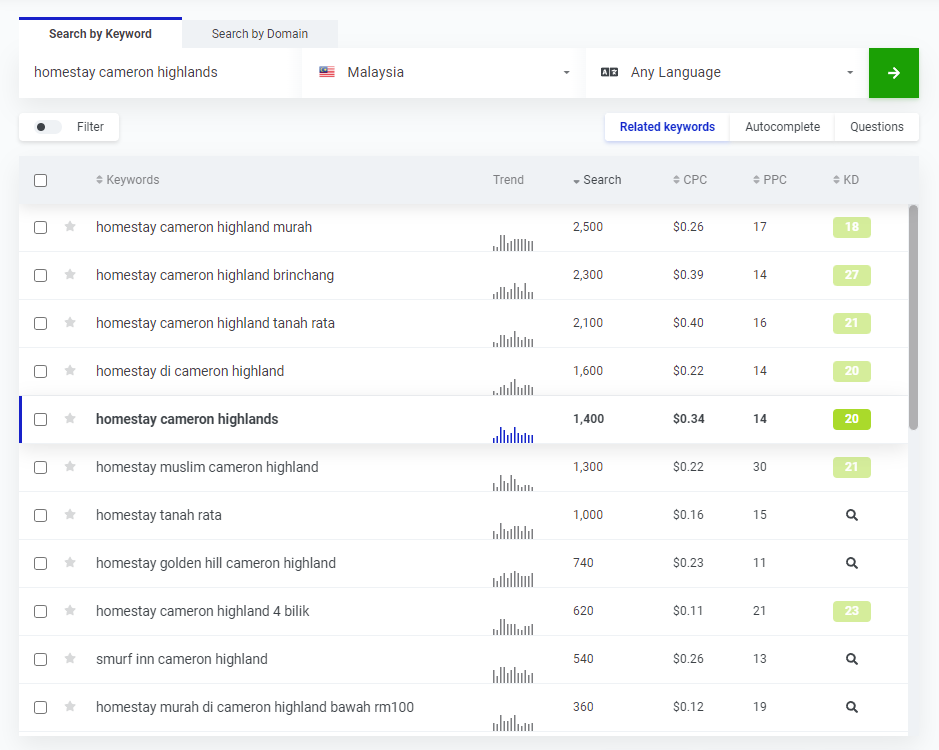The height and width of the screenshot is (750, 939).
Task: Select the Questions tab
Action: (x=876, y=127)
